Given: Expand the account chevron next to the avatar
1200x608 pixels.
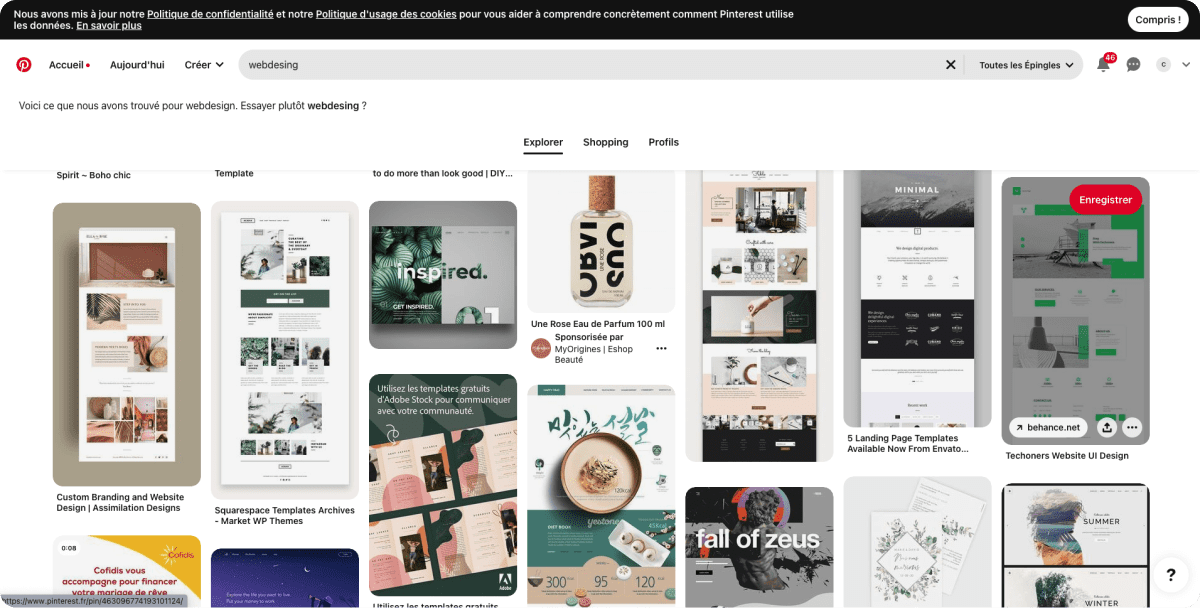Looking at the screenshot, I should click(x=1185, y=64).
